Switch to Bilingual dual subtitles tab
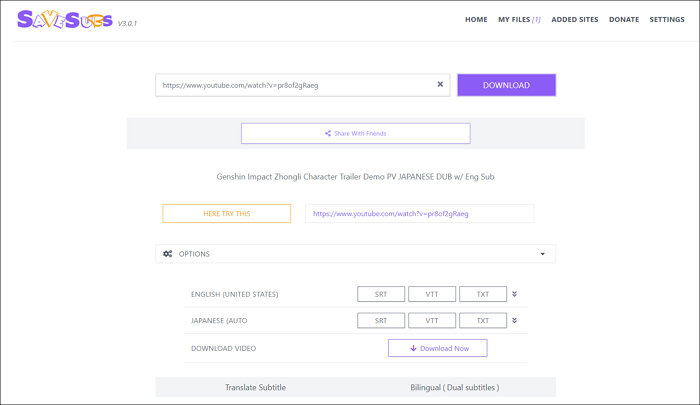The width and height of the screenshot is (700, 405). [x=454, y=387]
